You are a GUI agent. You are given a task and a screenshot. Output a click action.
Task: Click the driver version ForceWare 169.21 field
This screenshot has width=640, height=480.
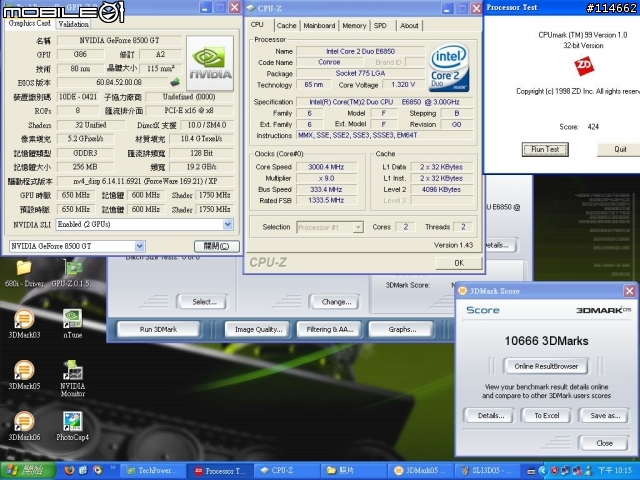pyautogui.click(x=145, y=181)
